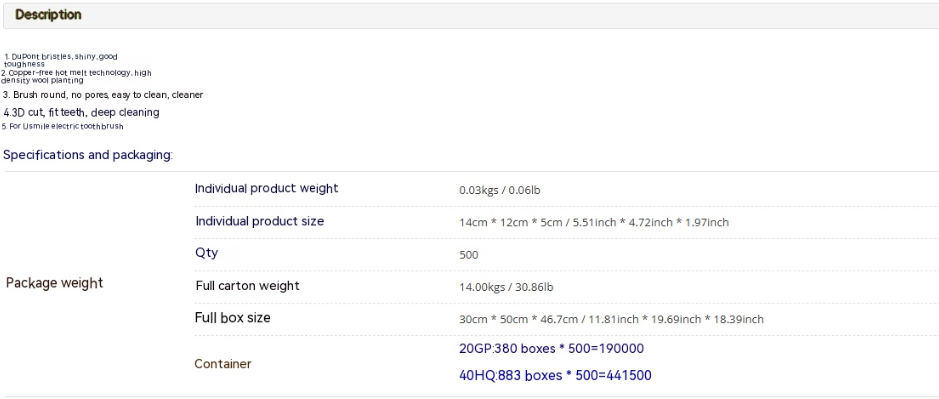Image resolution: width=939 pixels, height=399 pixels.
Task: Click the copper-free hot melt technology text
Action: [76, 76]
